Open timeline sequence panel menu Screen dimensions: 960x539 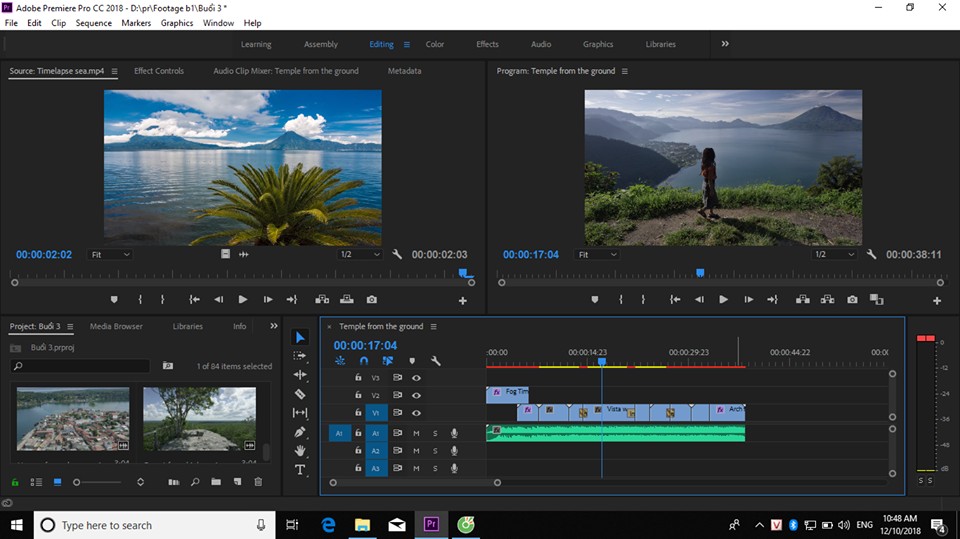pos(433,326)
